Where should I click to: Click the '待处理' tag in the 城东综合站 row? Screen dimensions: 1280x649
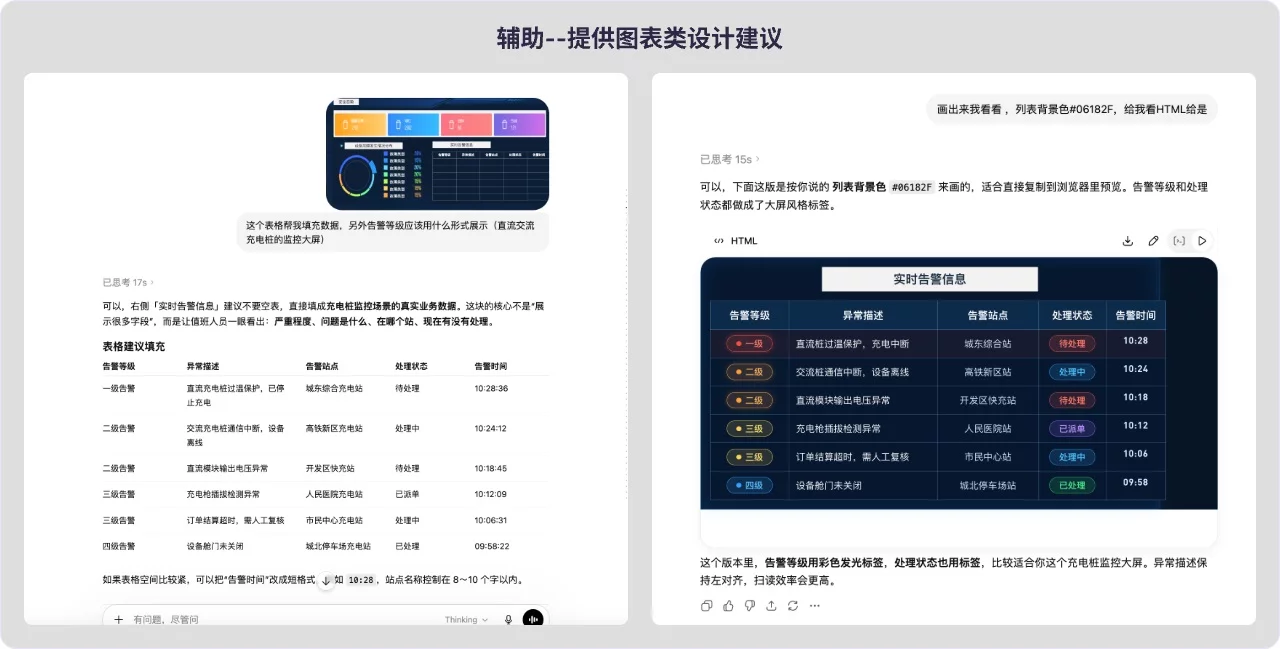1072,344
